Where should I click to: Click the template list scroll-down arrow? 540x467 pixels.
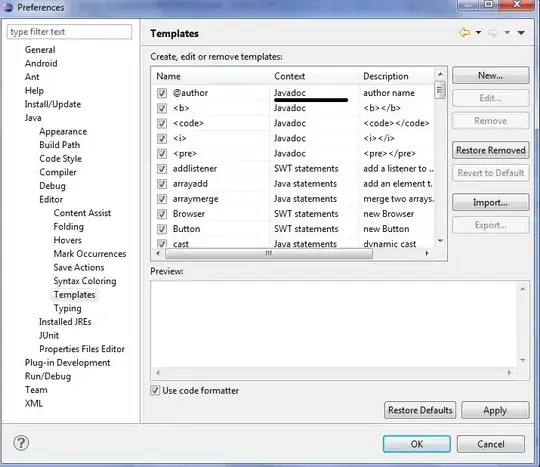440,240
